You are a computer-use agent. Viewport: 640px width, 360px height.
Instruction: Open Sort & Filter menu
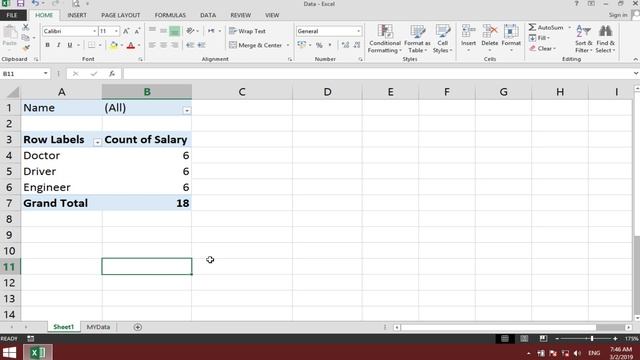584,39
